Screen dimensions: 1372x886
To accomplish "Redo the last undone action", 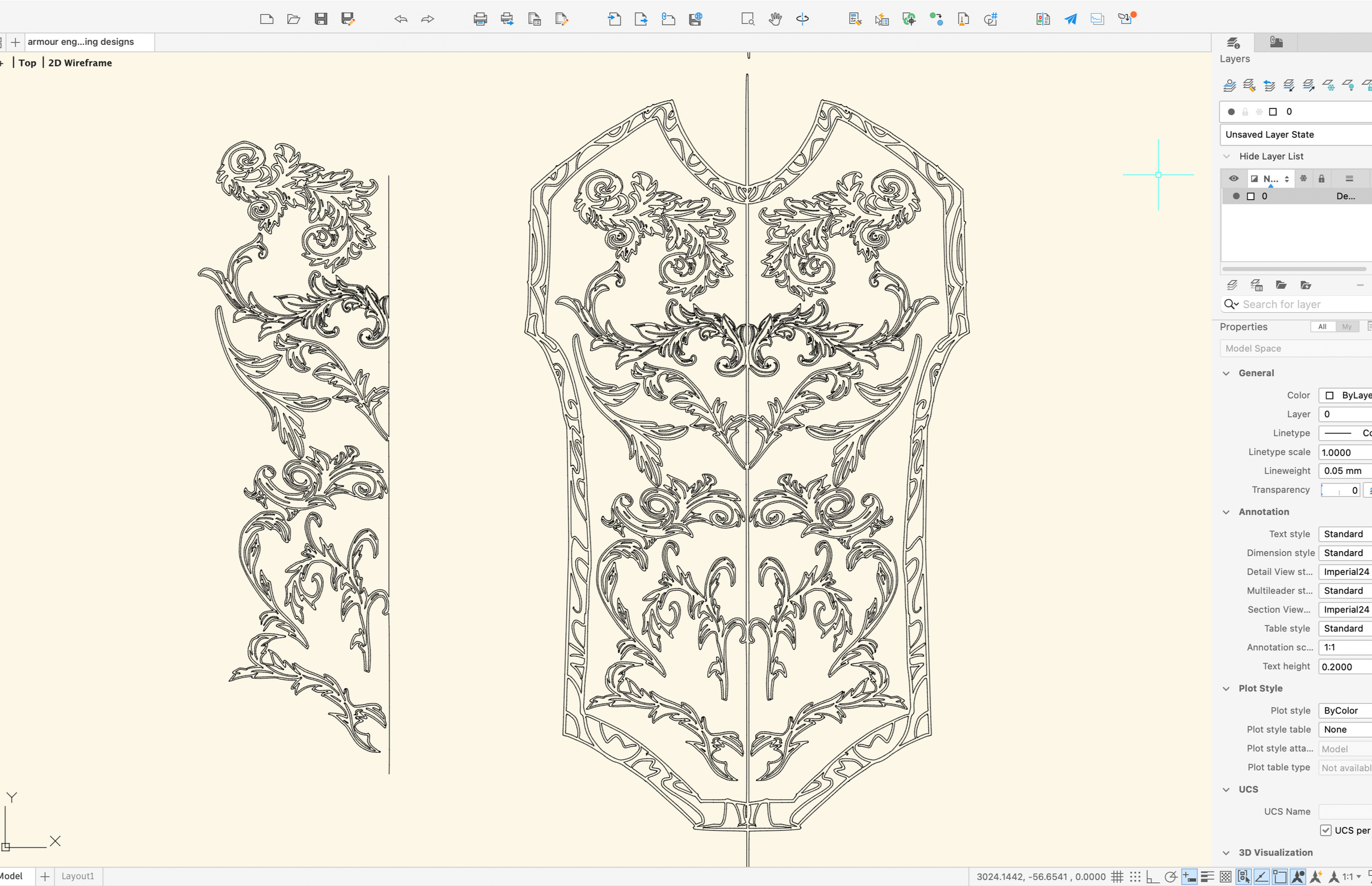I will [428, 19].
